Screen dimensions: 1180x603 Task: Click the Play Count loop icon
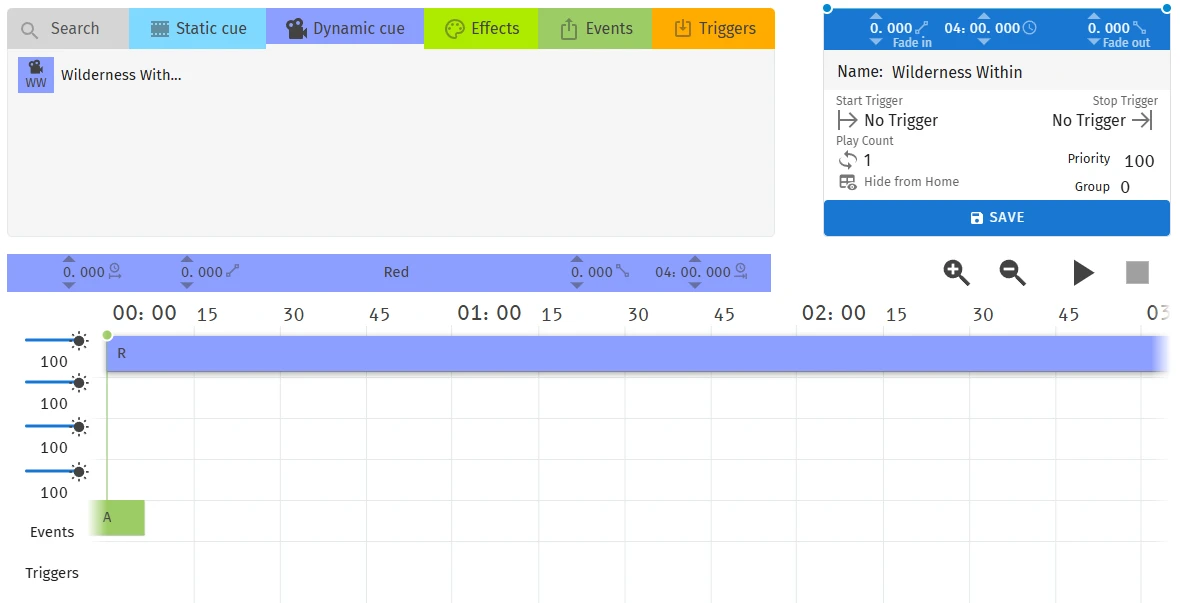tap(847, 160)
